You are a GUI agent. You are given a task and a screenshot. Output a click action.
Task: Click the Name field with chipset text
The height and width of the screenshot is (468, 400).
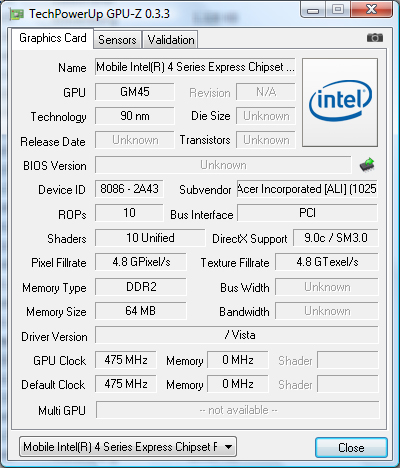pos(195,67)
